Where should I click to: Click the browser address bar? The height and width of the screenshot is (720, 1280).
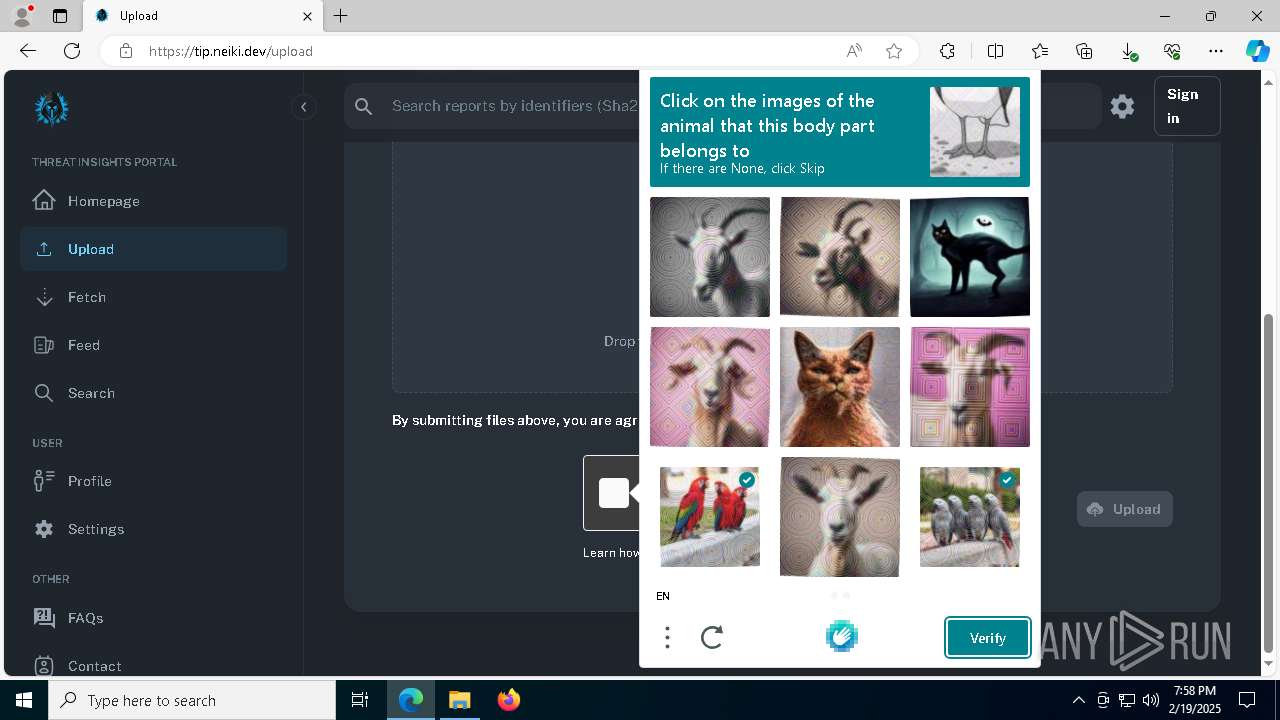click(480, 51)
